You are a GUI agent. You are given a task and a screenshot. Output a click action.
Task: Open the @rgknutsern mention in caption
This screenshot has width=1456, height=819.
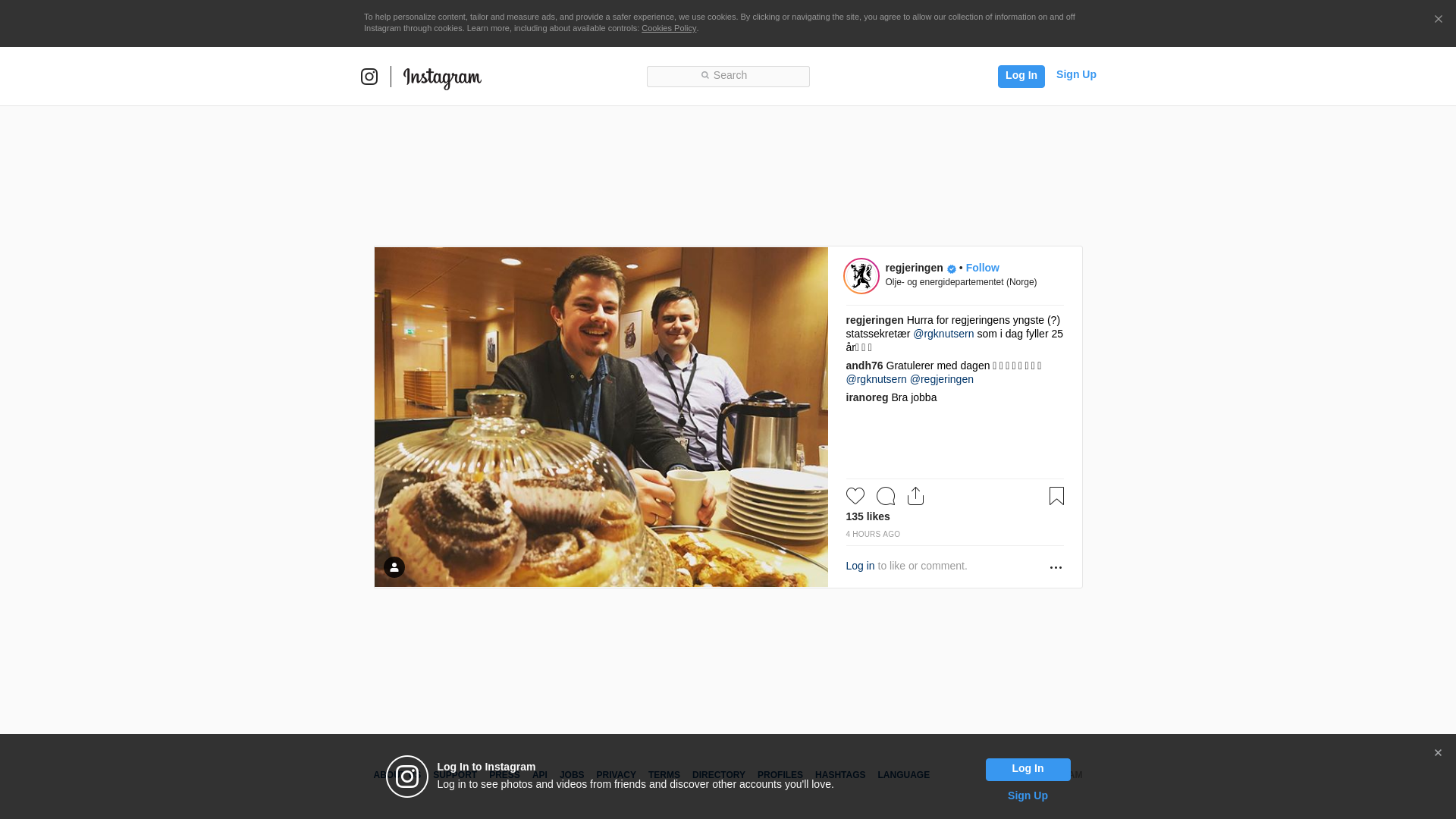click(943, 334)
